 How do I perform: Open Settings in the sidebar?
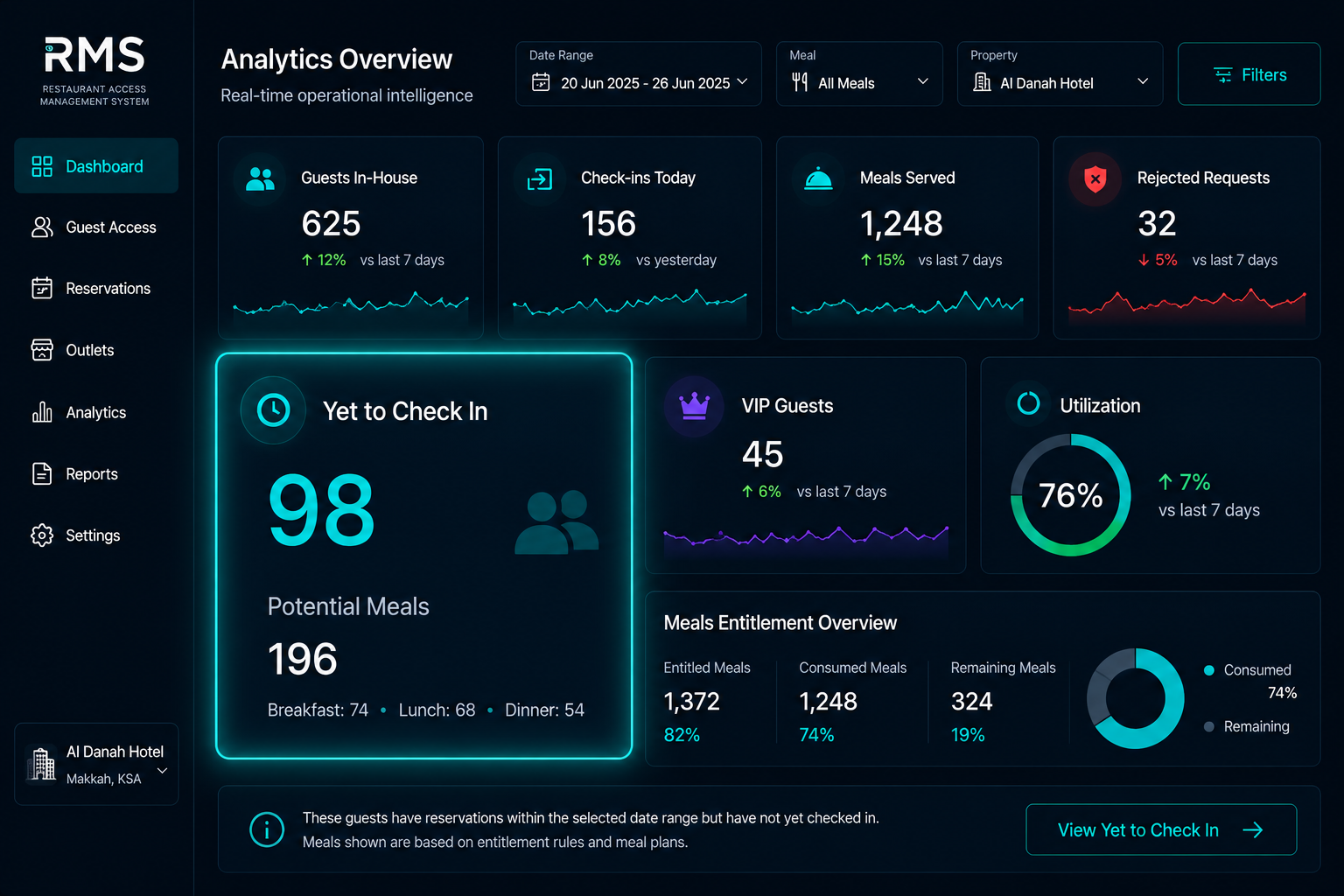point(96,535)
